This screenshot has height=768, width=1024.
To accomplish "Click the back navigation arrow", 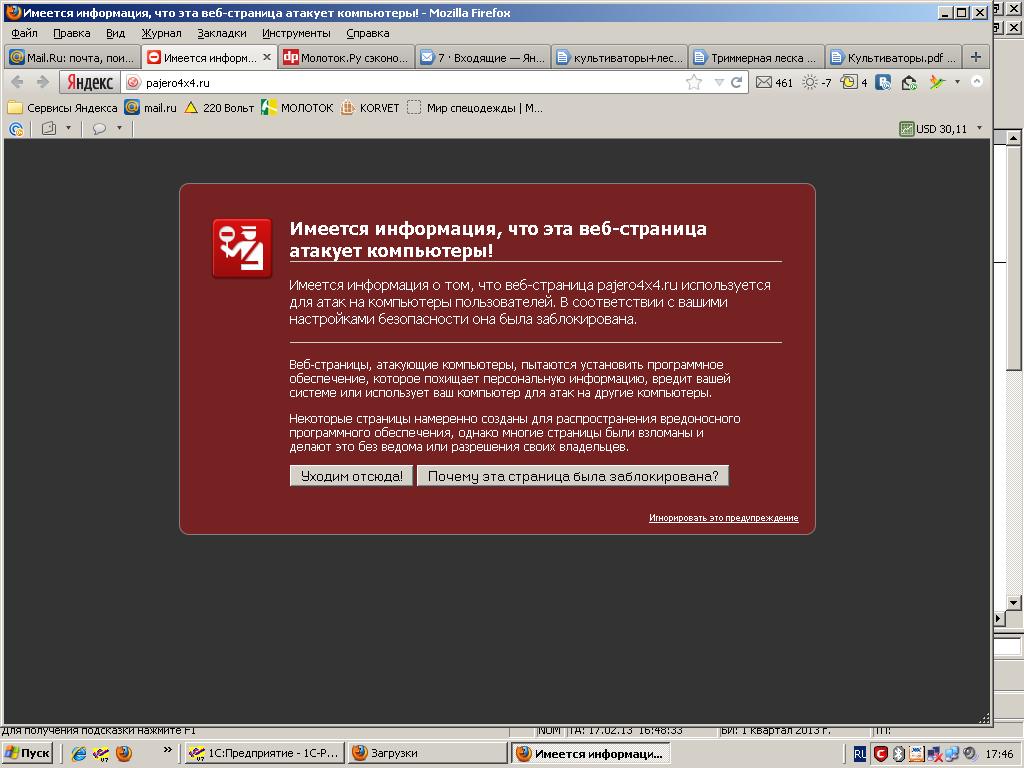I will (x=18, y=82).
